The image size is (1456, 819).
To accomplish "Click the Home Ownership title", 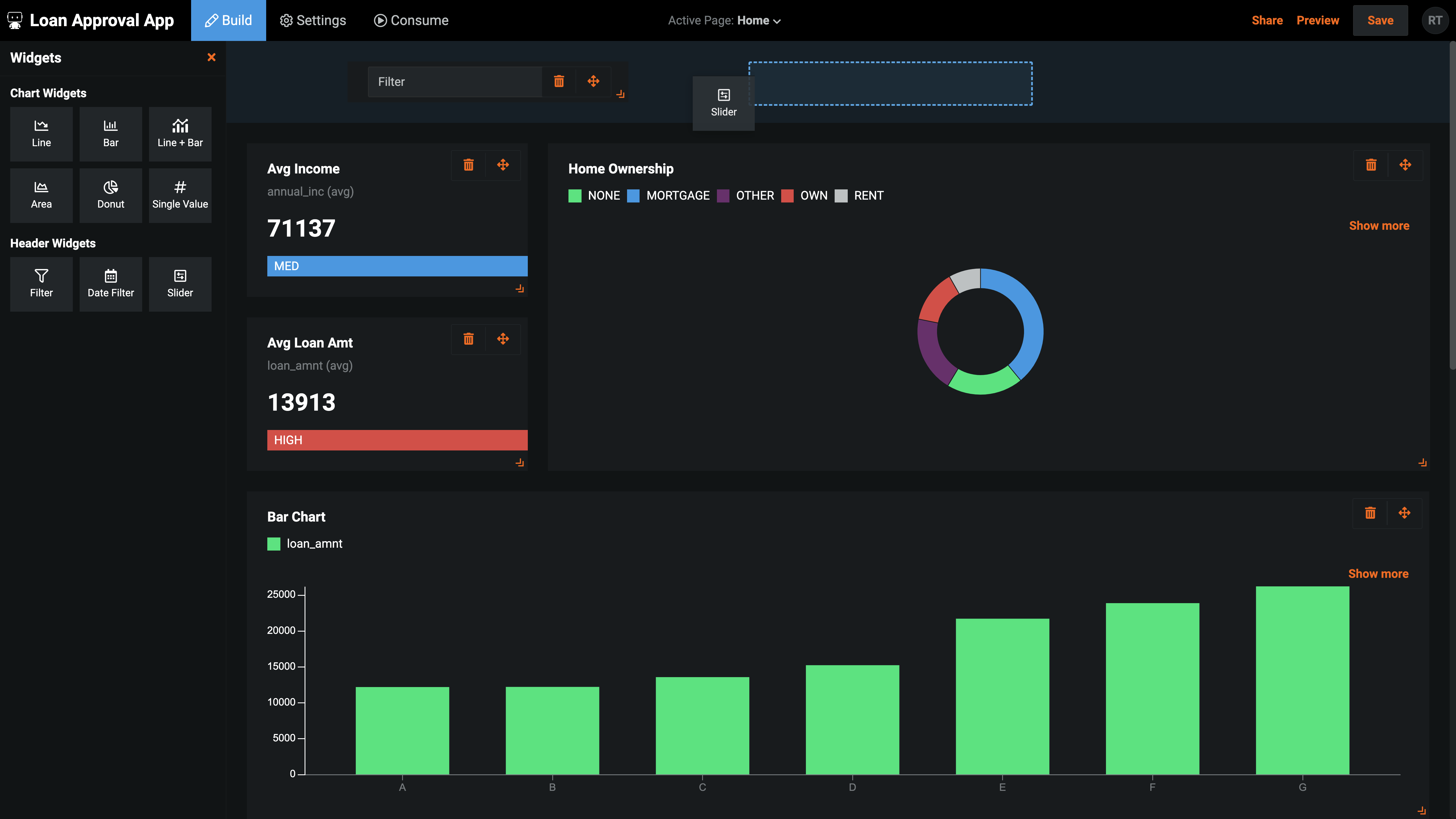I will coord(621,168).
